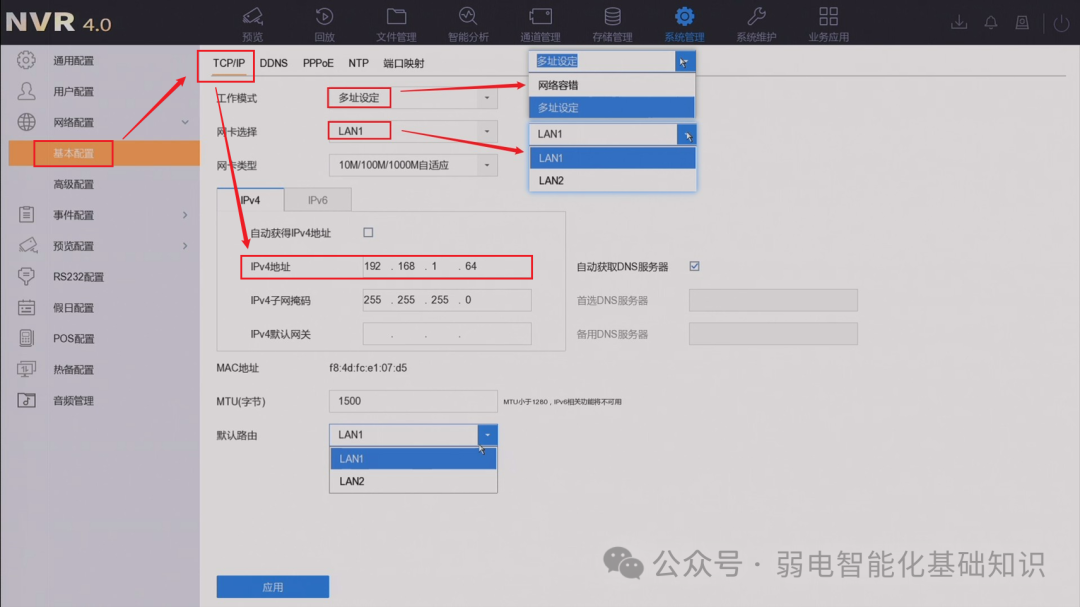1080x607 pixels.
Task: Click the 热备配置 monitor sidebar icon
Action: click(26, 369)
